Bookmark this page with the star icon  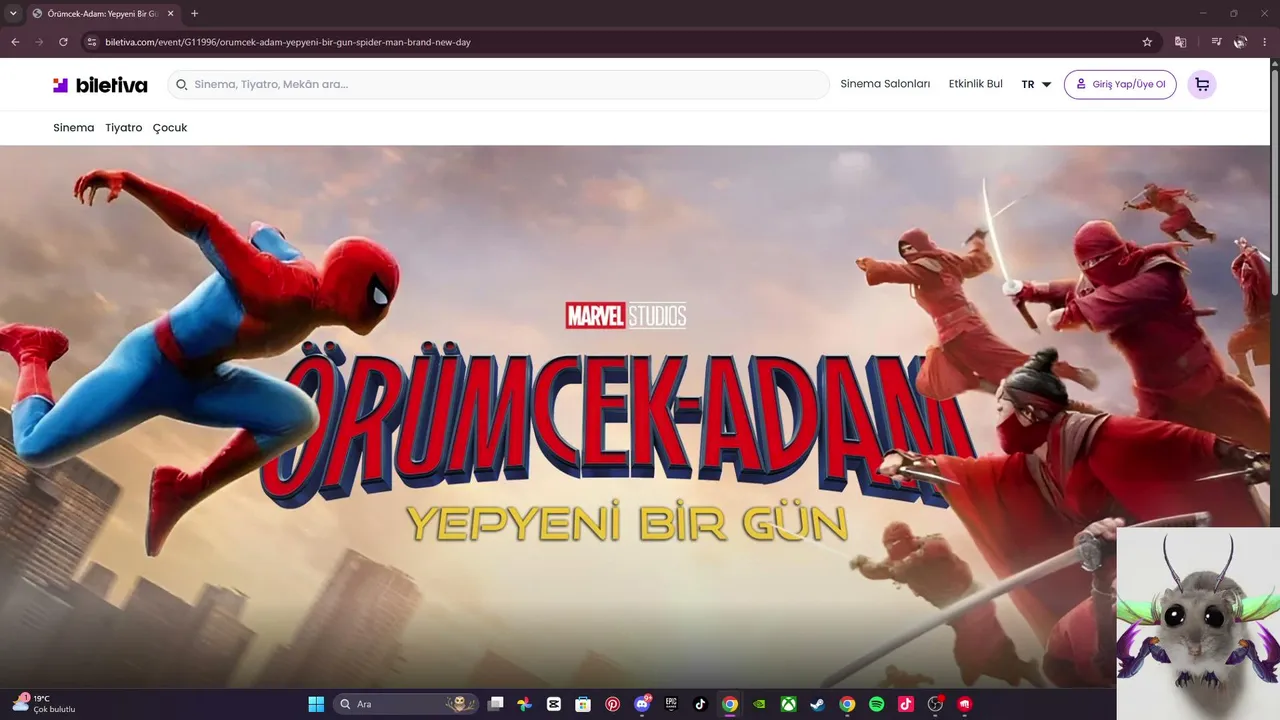(x=1147, y=42)
